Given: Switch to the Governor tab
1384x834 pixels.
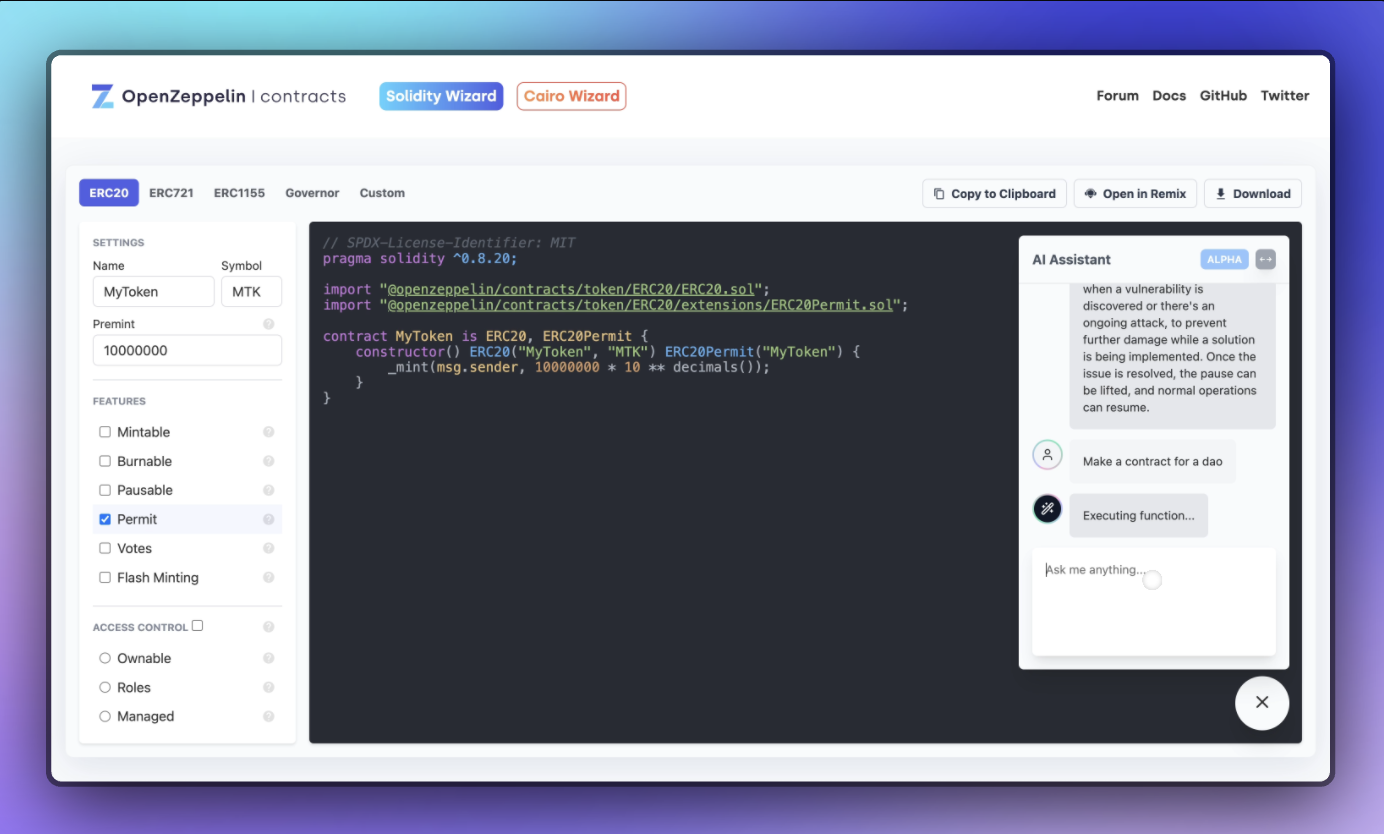Looking at the screenshot, I should [312, 193].
